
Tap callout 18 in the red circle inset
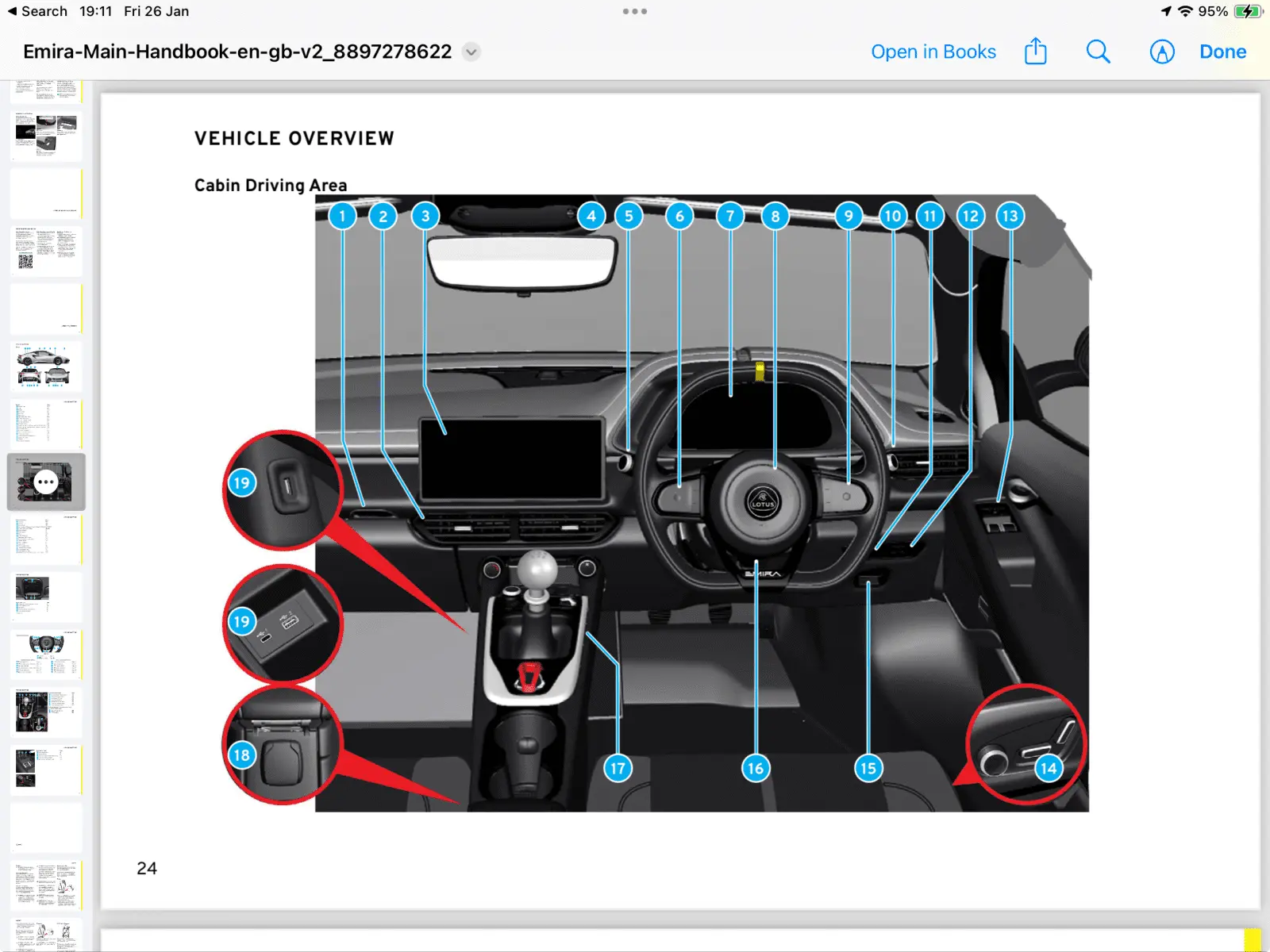point(241,754)
